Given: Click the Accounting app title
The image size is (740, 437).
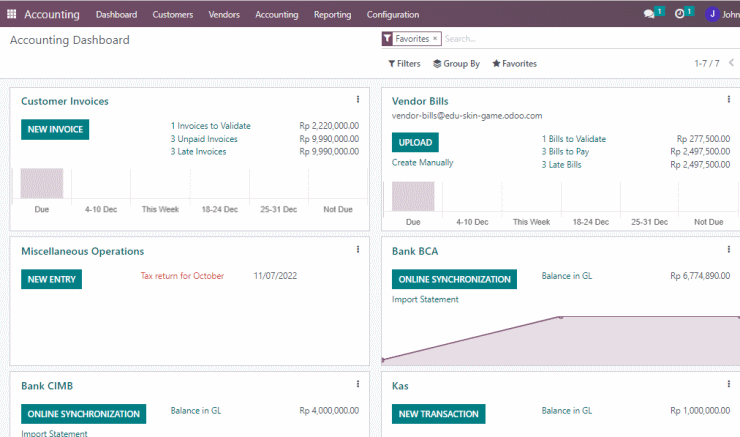Looking at the screenshot, I should [x=52, y=15].
